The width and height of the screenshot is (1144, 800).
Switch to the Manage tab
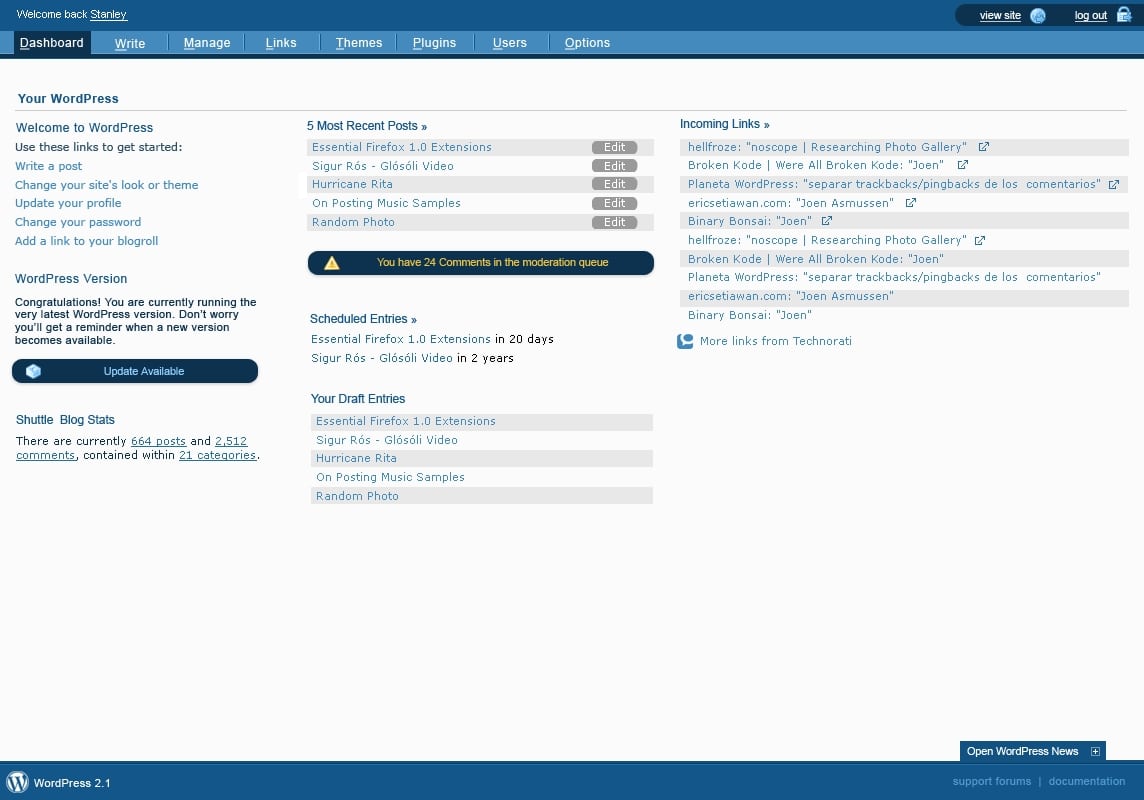pyautogui.click(x=207, y=43)
